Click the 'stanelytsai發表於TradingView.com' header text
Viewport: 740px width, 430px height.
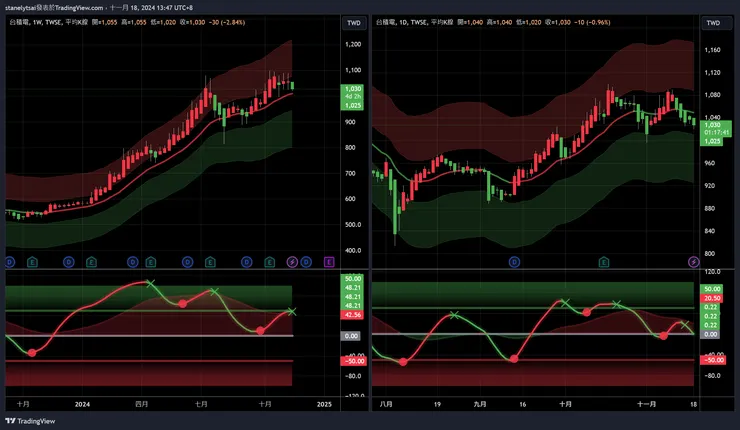coord(54,8)
